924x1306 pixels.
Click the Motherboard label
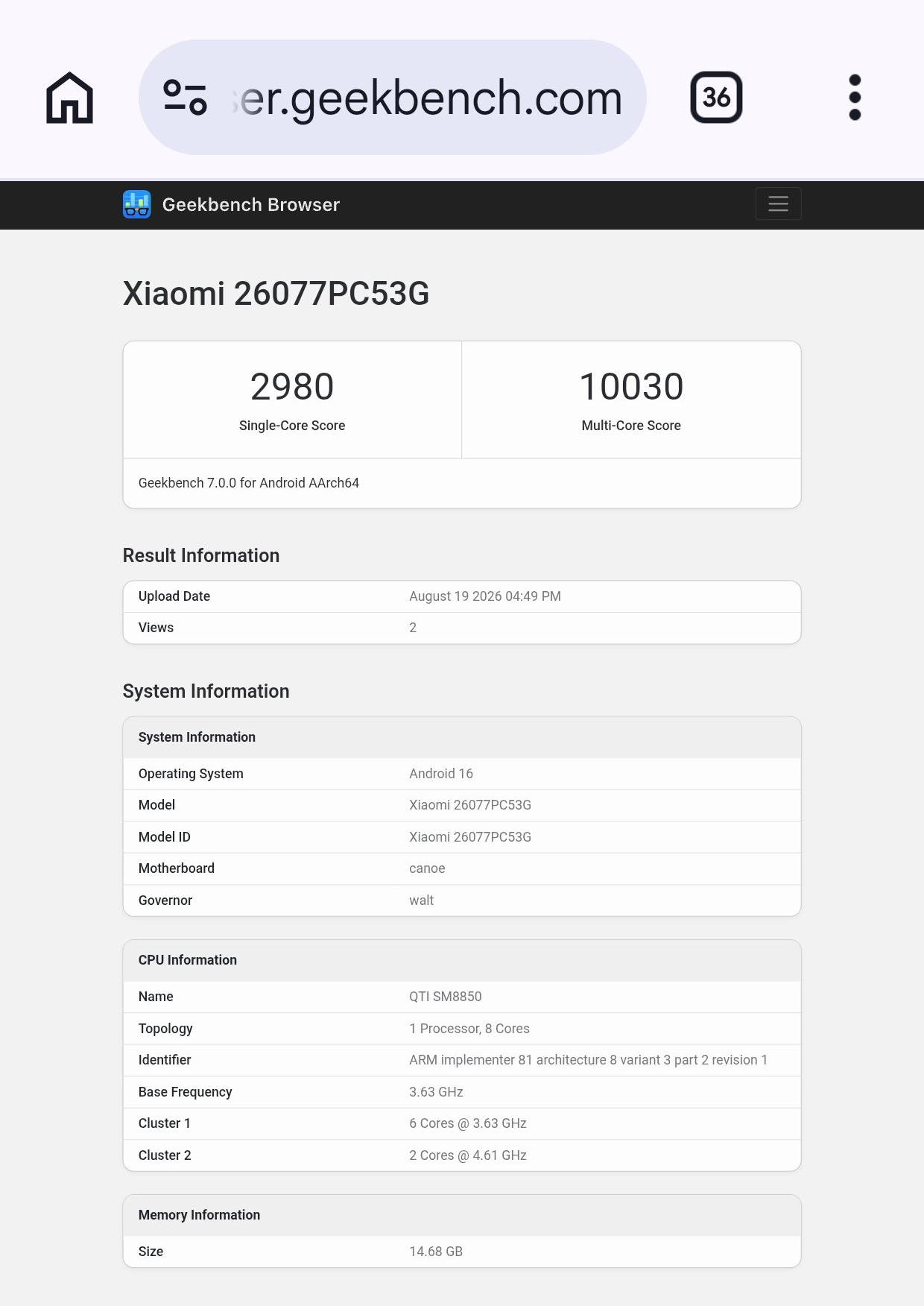point(177,868)
